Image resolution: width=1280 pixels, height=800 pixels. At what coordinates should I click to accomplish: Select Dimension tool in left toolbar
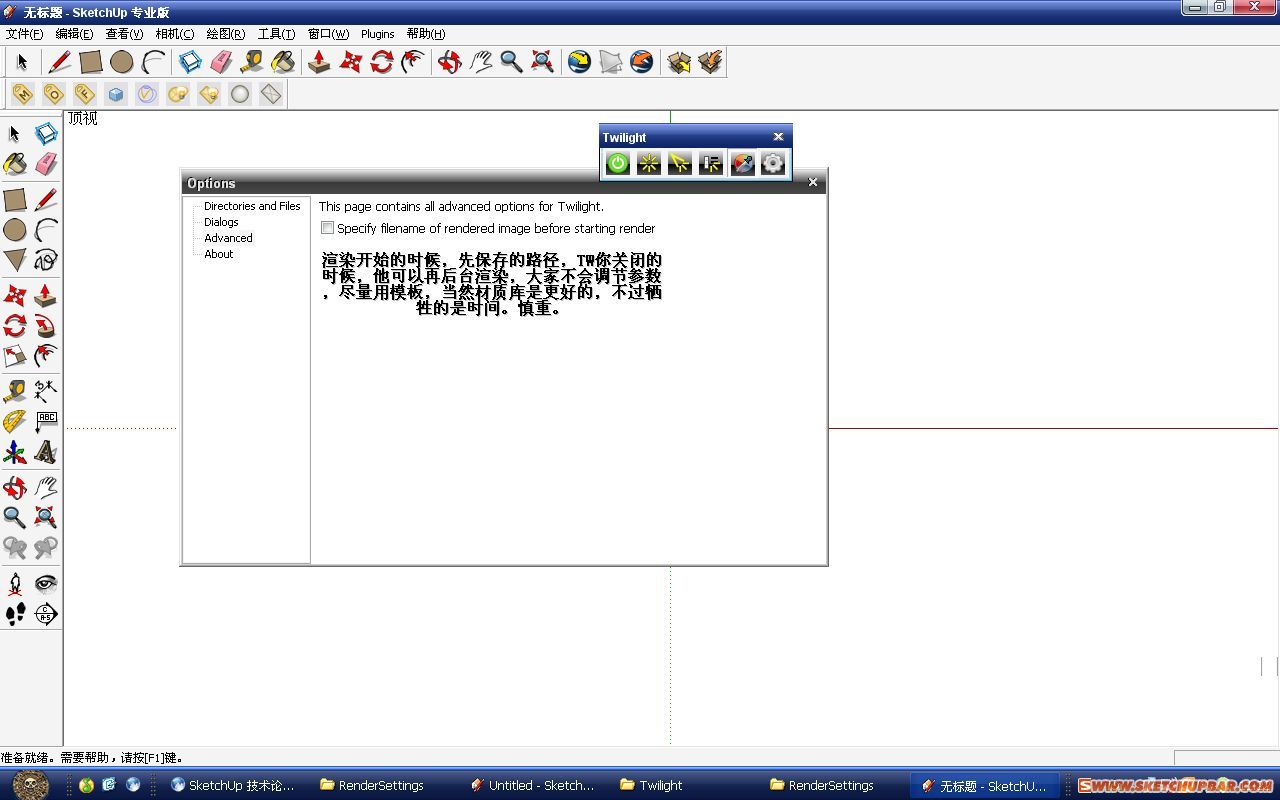(46, 391)
